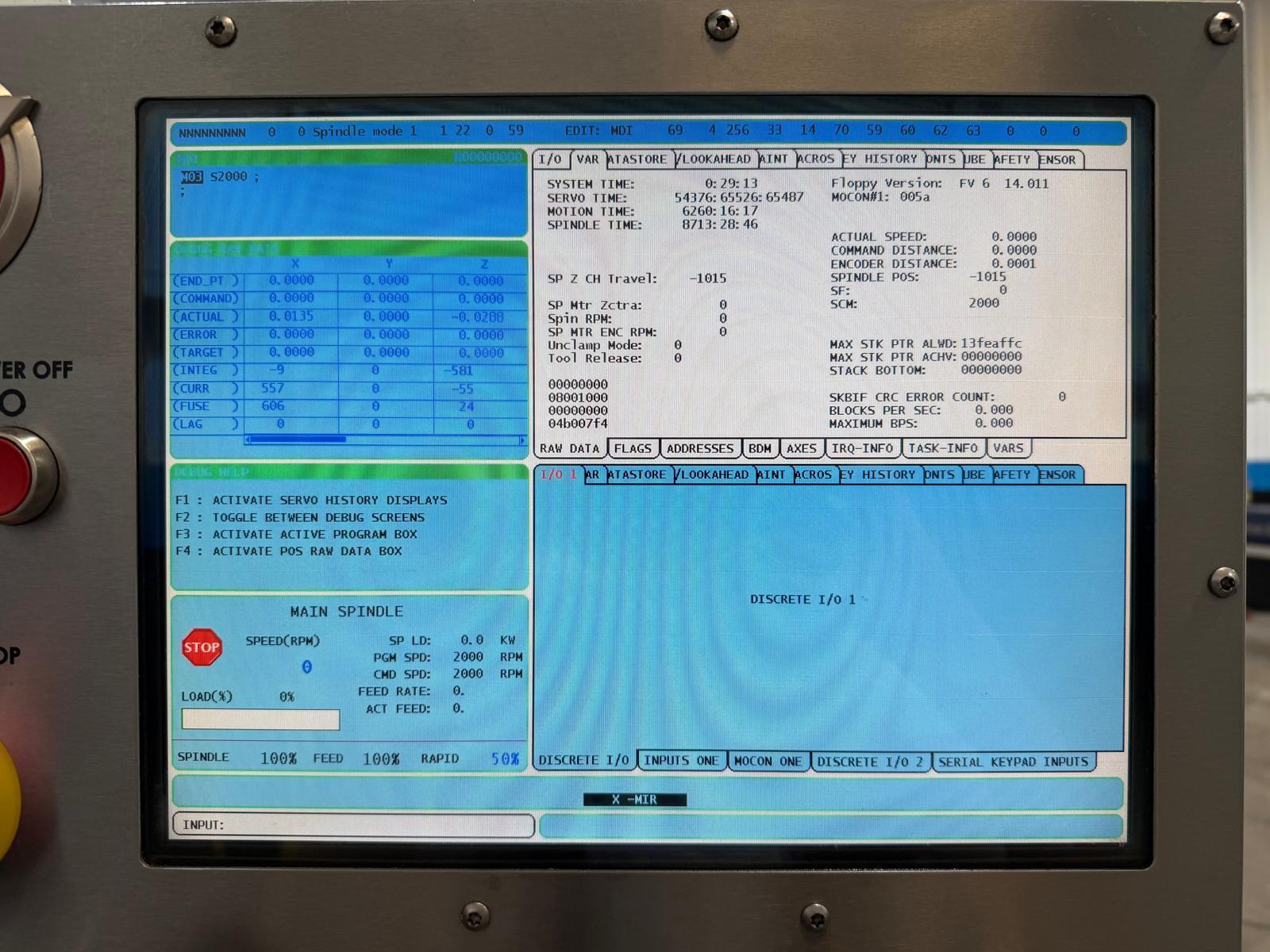
Task: Click the F1 : ACTIVATE SERVO HISTORY DISPLAYS line
Action: coord(311,500)
